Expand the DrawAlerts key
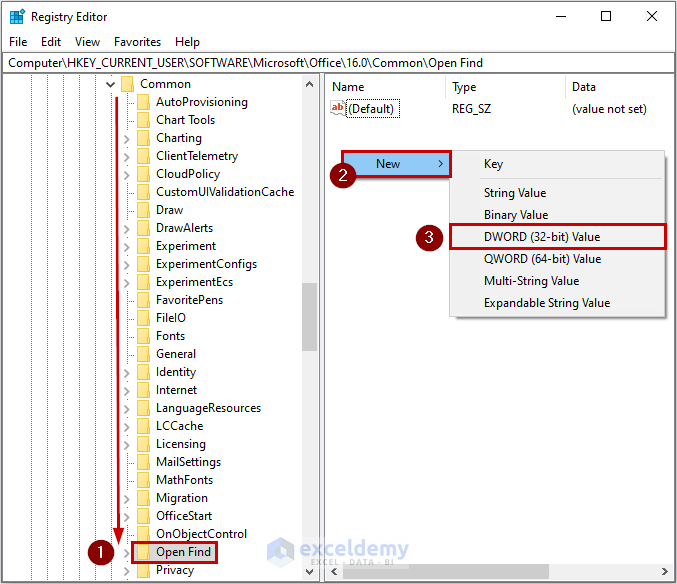This screenshot has height=584, width=677. coord(127,229)
